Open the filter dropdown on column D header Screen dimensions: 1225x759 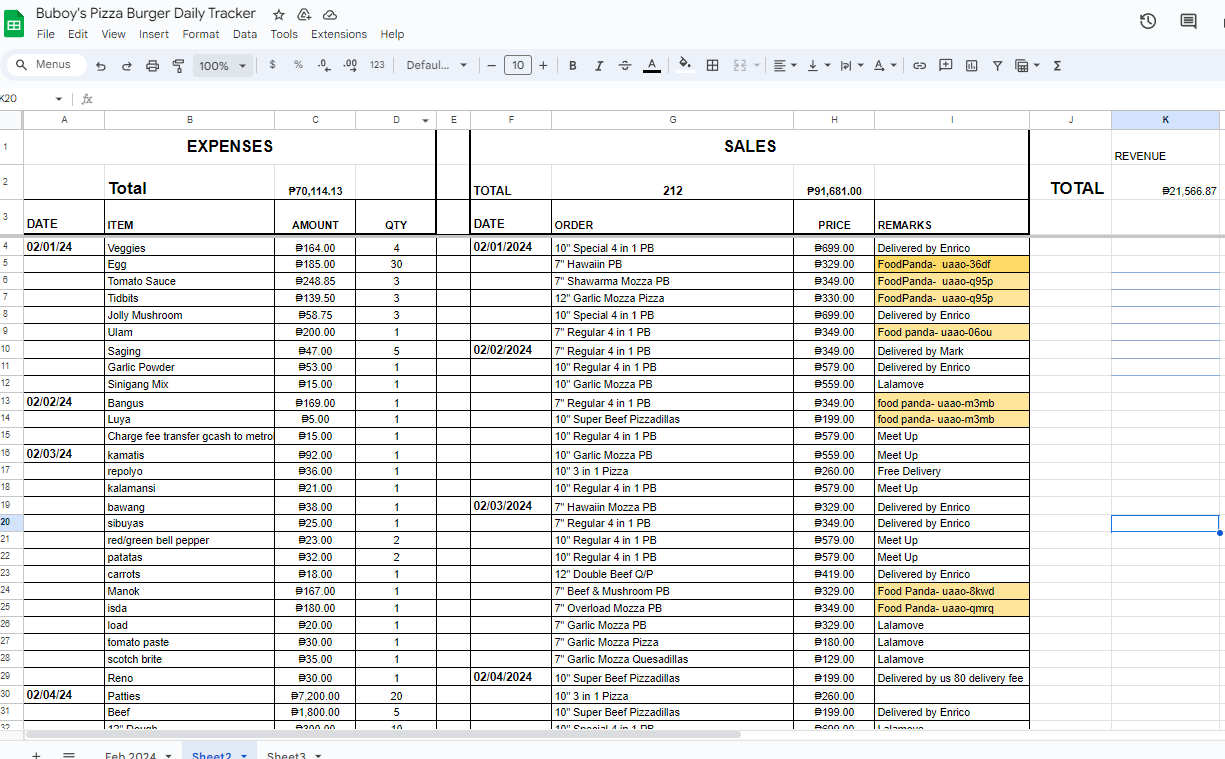(426, 120)
